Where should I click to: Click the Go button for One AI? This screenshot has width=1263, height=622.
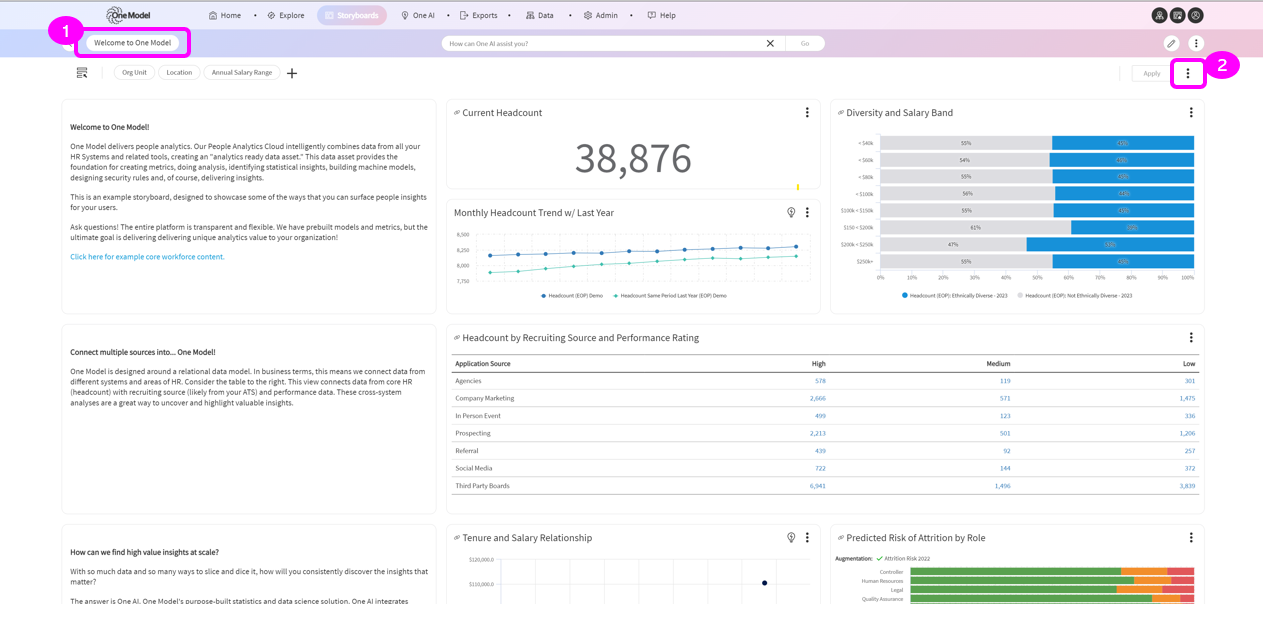tap(805, 43)
